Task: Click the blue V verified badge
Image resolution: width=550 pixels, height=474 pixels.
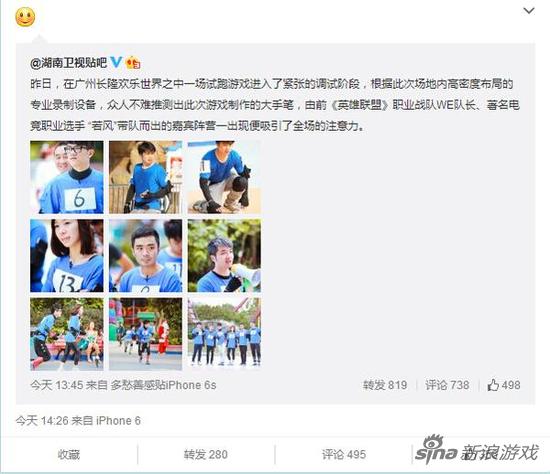Action: [x=116, y=62]
